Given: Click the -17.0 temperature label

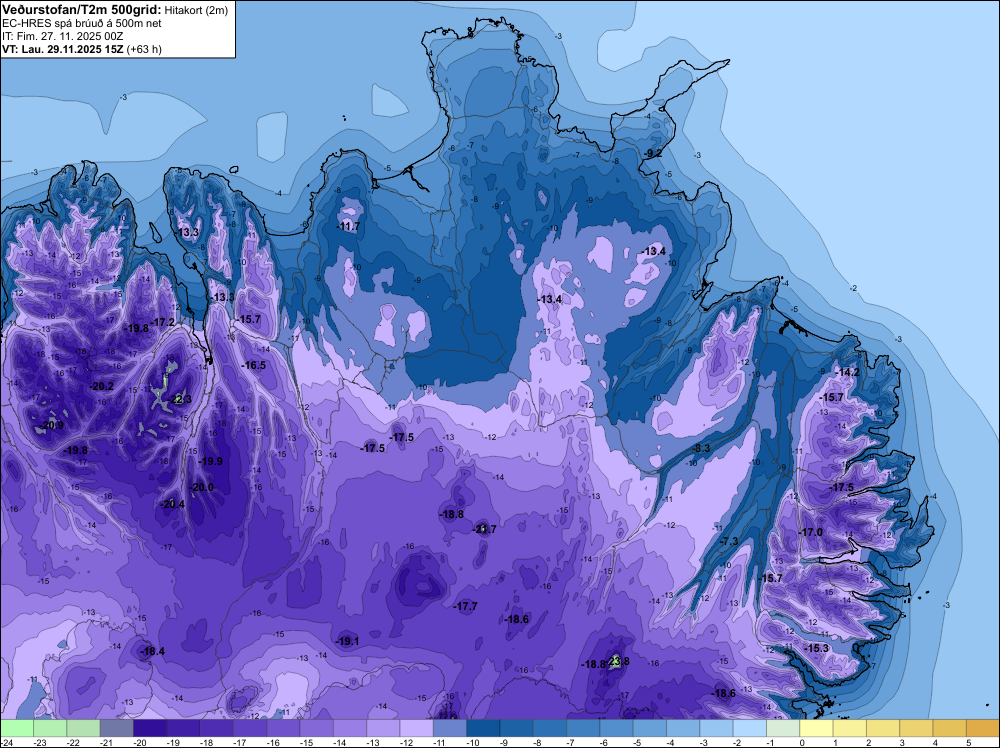Looking at the screenshot, I should 811,532.
